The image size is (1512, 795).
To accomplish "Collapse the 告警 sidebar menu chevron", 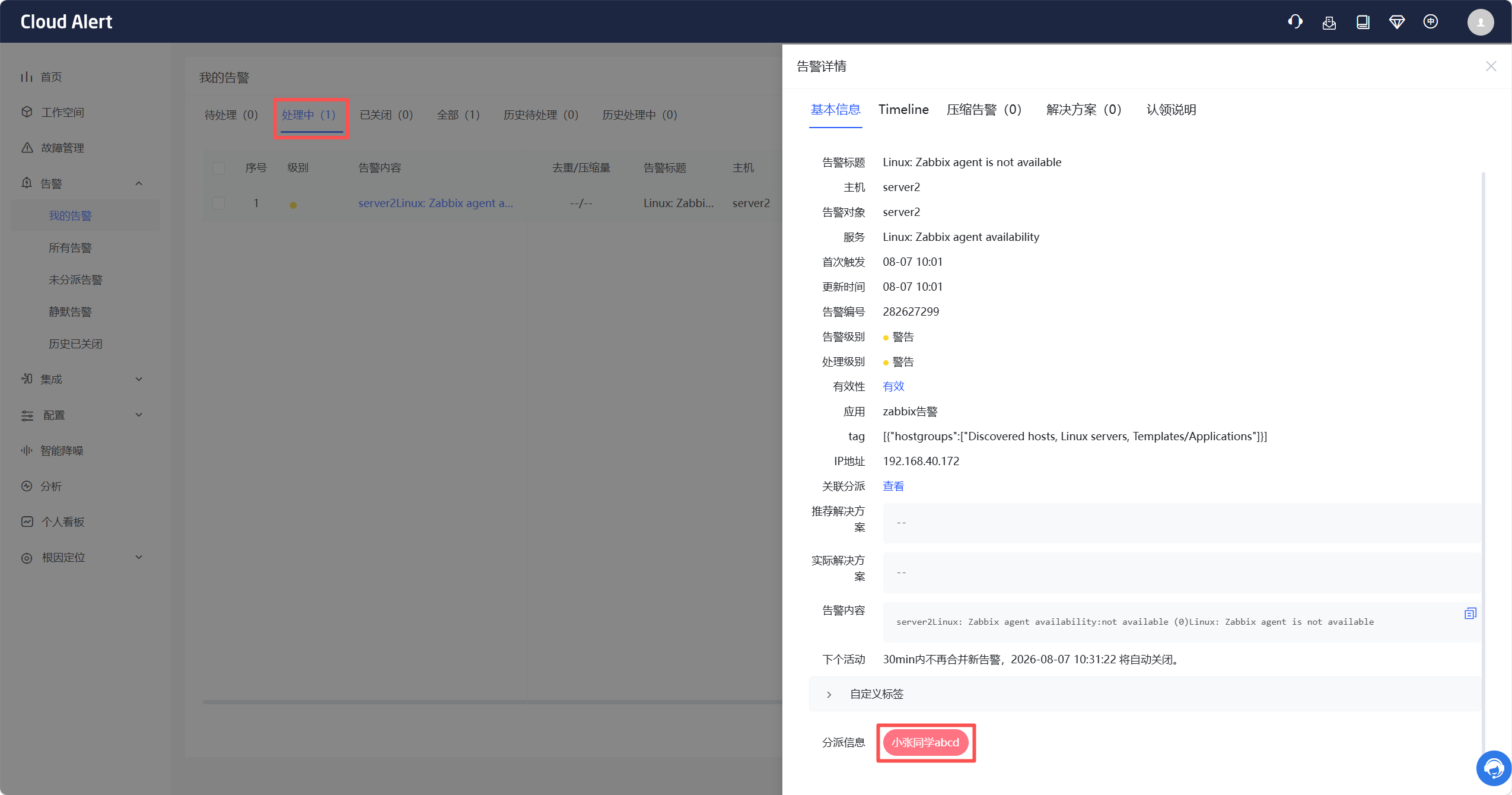I will tap(139, 183).
